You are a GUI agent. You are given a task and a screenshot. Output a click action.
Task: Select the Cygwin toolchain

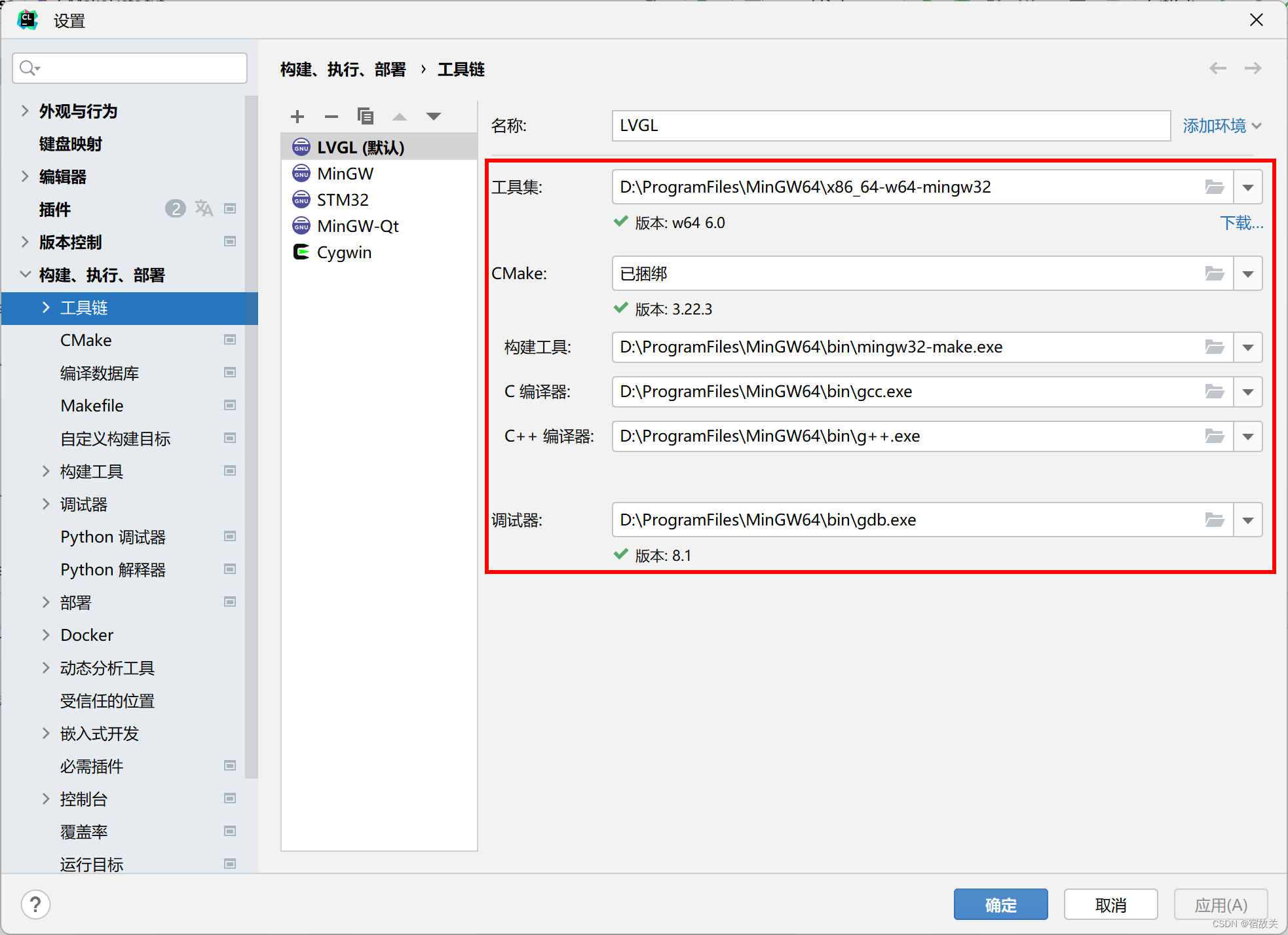(x=344, y=252)
